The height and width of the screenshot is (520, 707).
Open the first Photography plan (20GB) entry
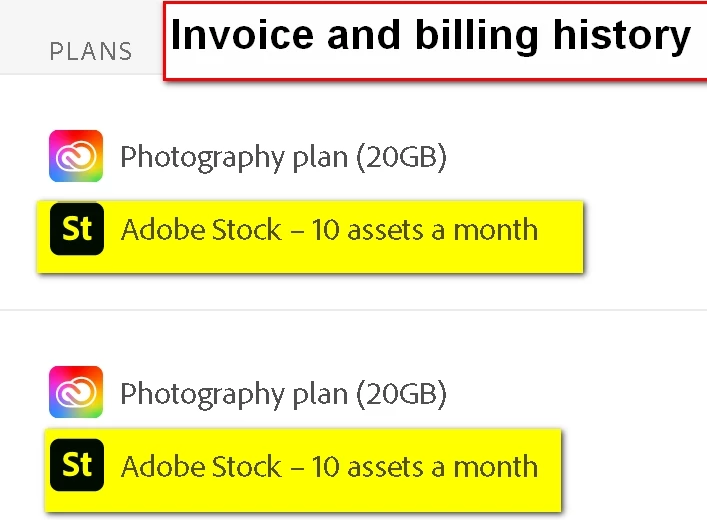point(283,157)
